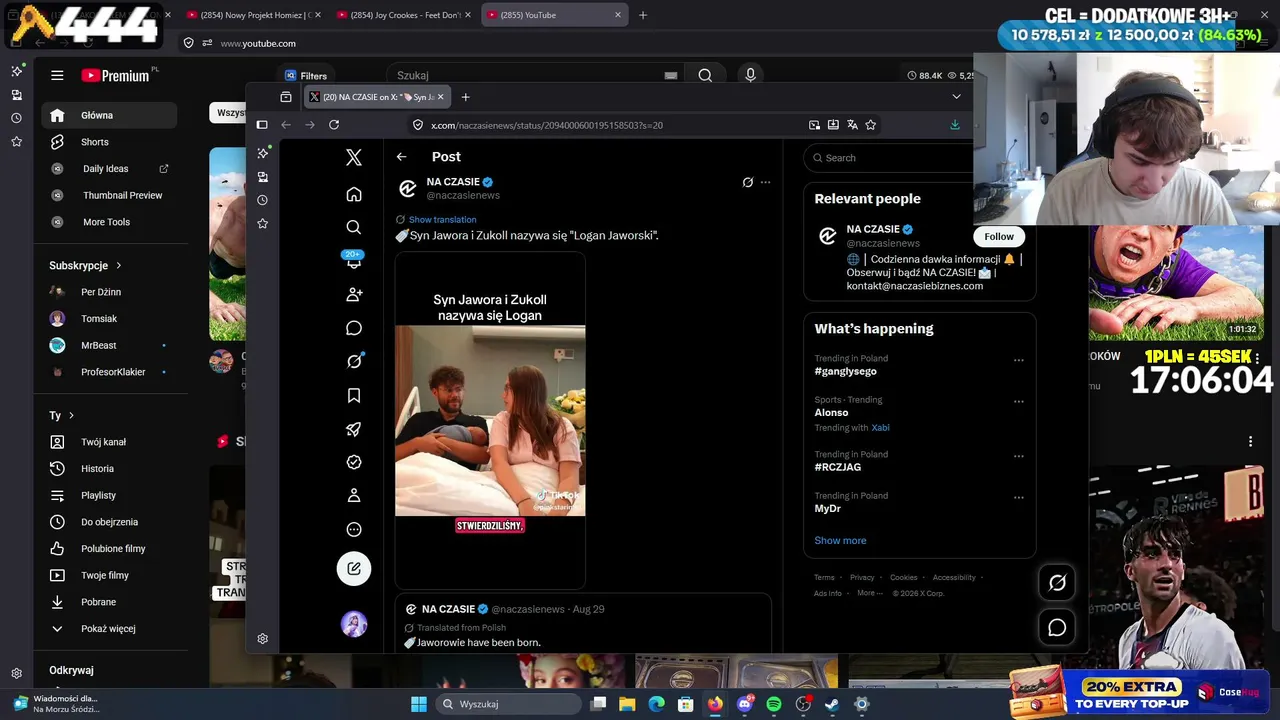Open Spotify from the Windows taskbar

774,704
